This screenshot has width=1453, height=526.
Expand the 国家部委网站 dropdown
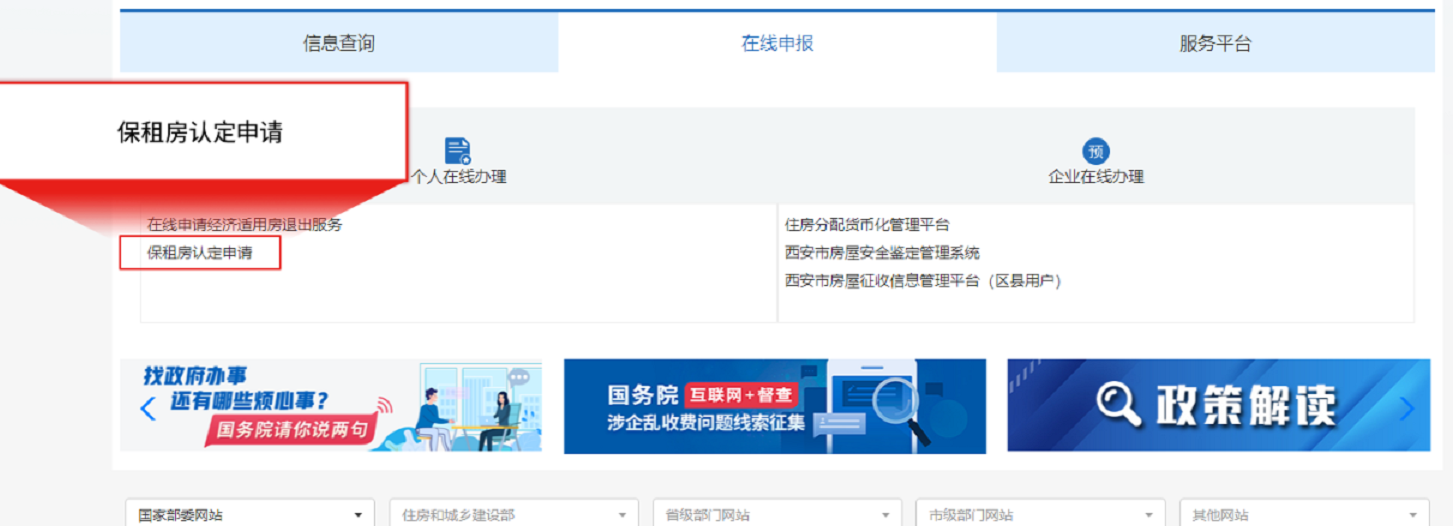[249, 514]
